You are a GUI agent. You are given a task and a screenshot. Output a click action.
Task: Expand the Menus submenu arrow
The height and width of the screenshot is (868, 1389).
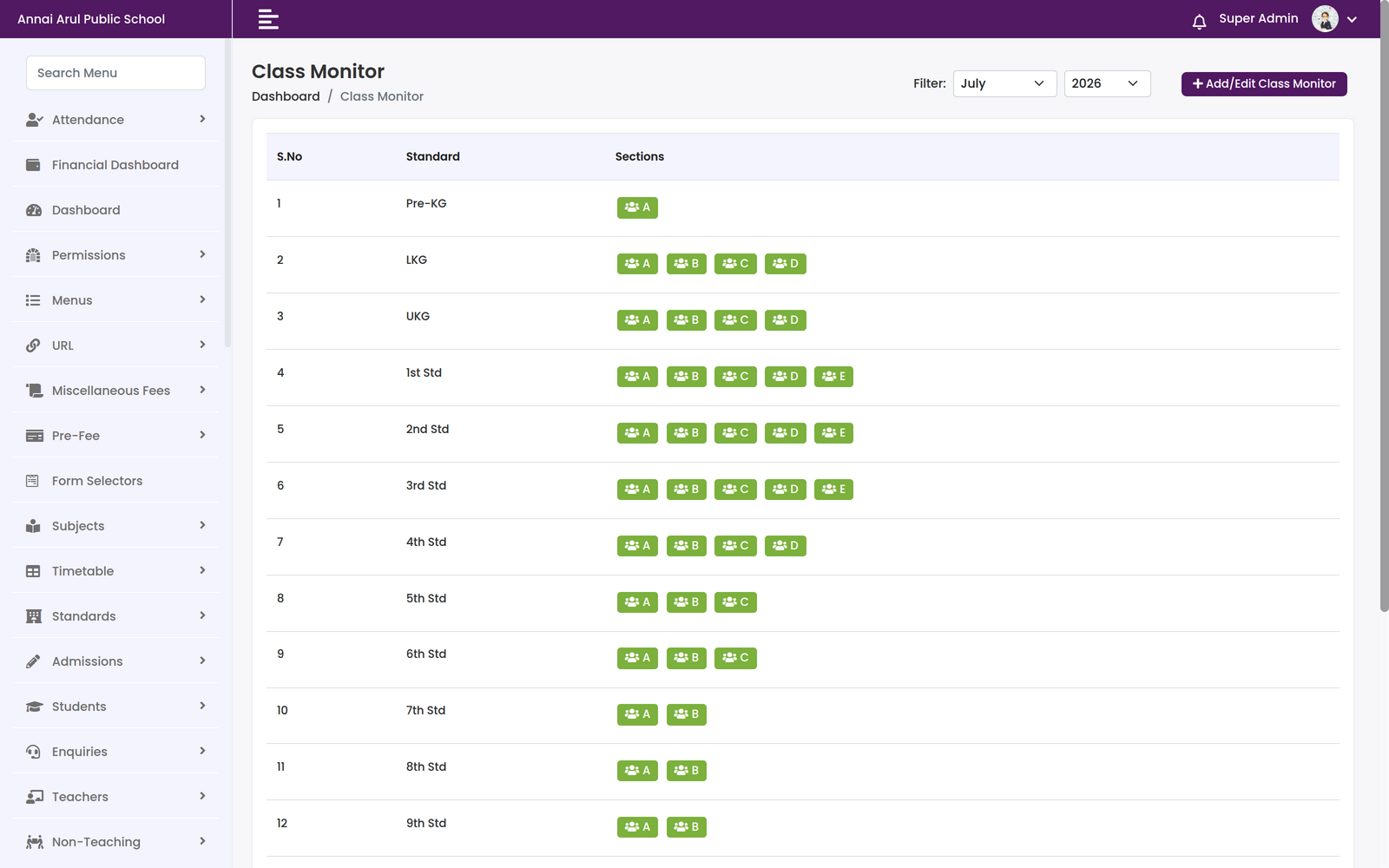[202, 299]
